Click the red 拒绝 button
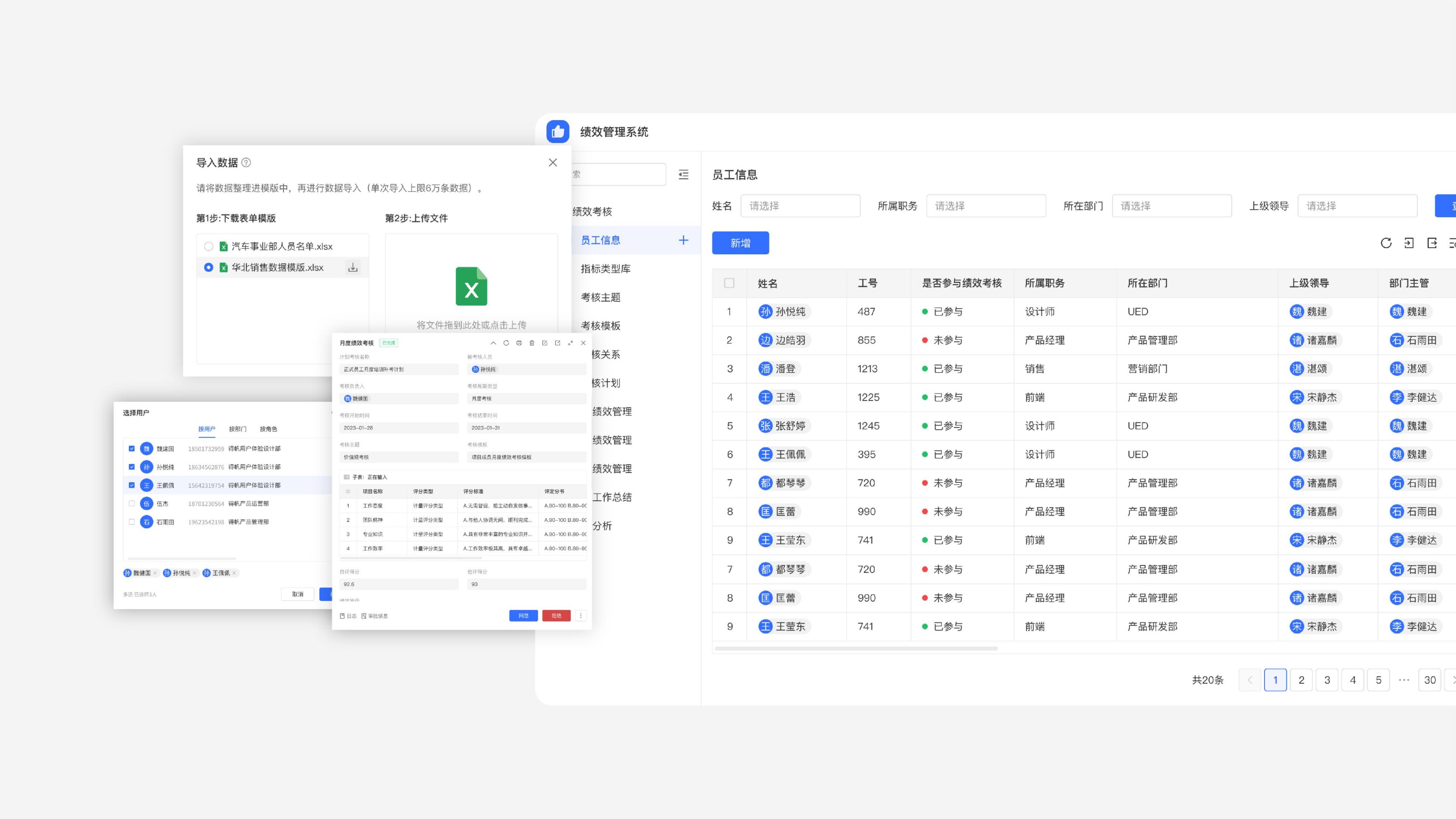 click(556, 615)
